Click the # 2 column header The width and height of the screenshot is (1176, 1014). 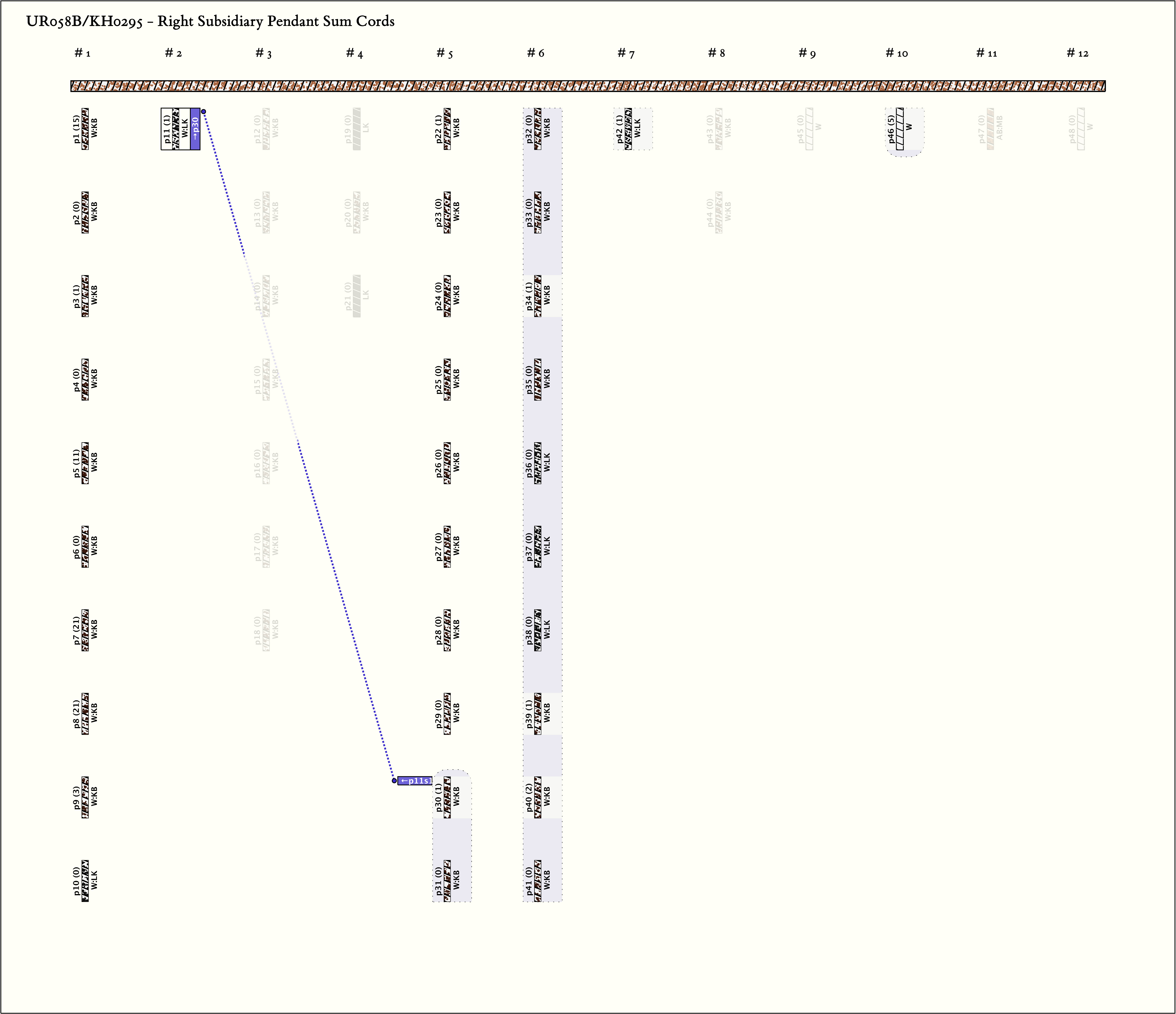pyautogui.click(x=173, y=53)
